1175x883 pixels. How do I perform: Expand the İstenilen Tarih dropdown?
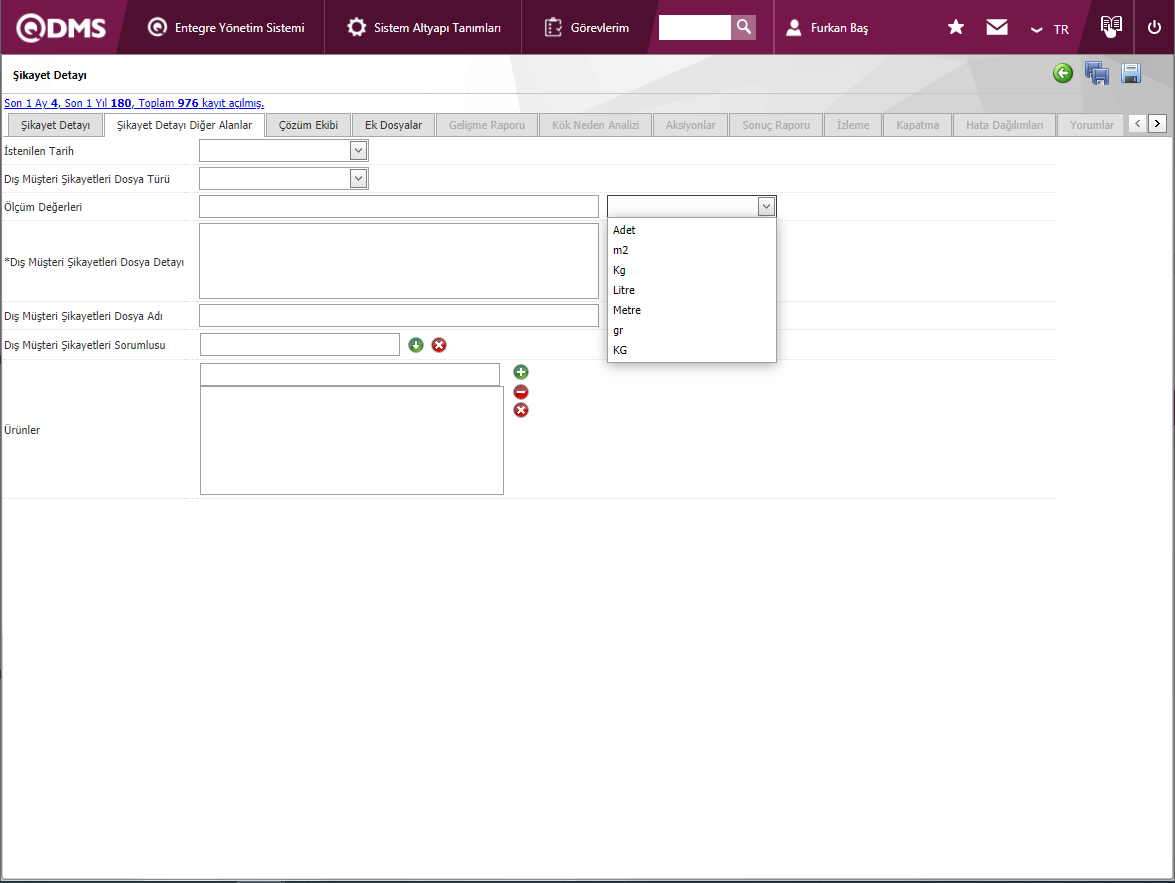pos(358,151)
